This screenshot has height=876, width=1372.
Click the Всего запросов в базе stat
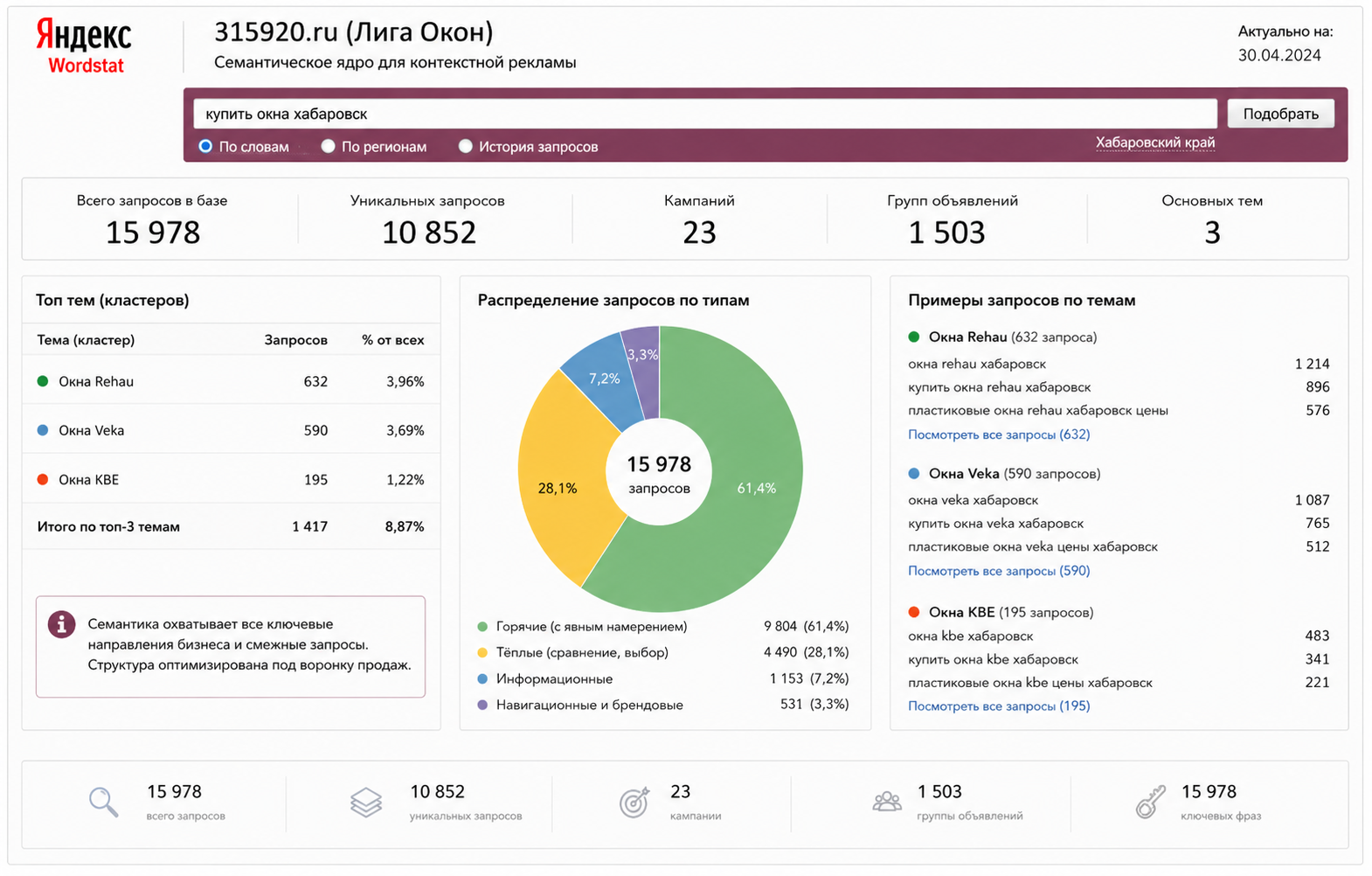coord(152,219)
